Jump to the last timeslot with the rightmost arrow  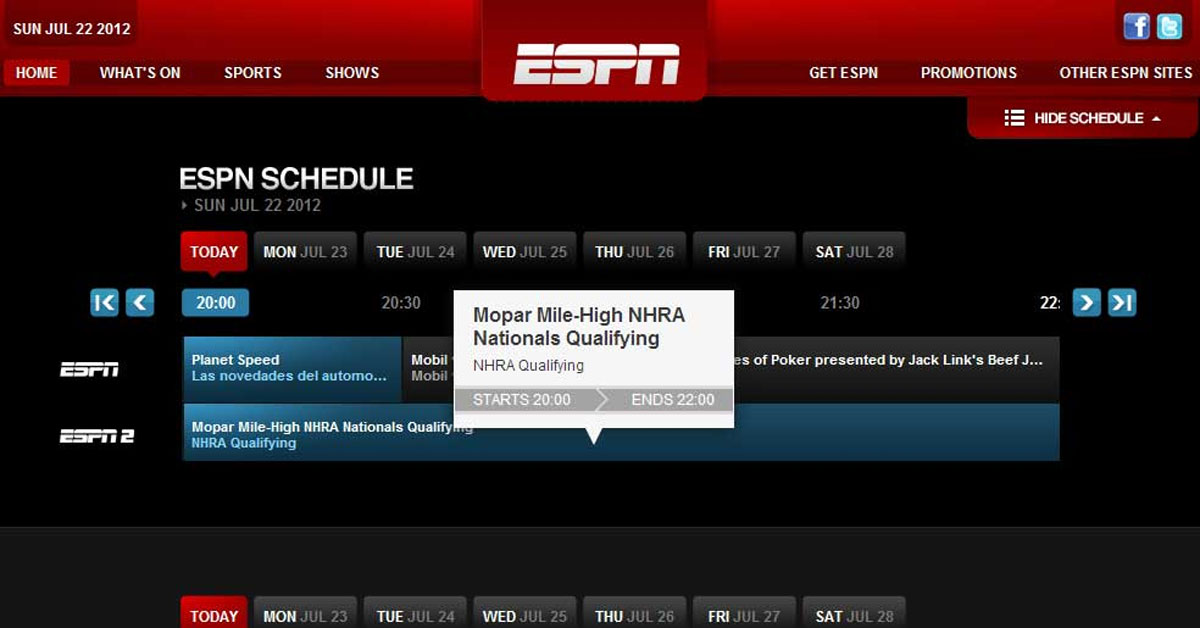coord(1122,302)
